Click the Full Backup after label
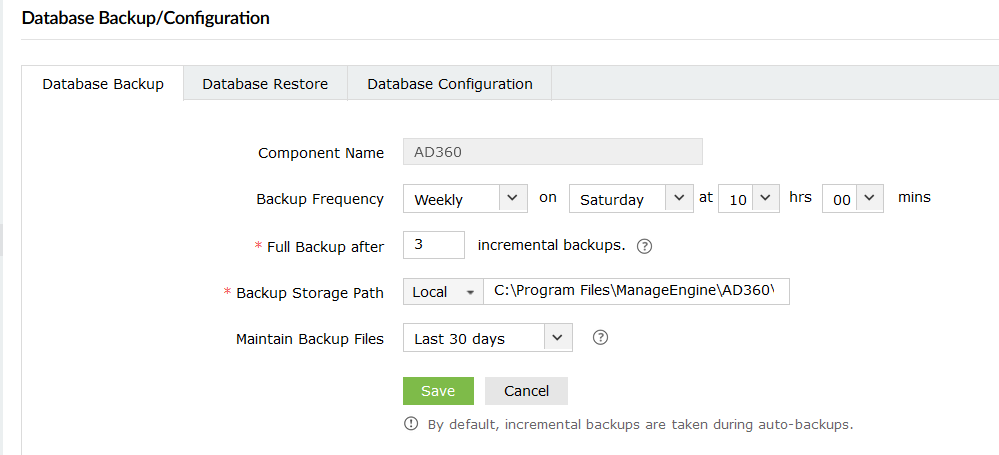Image resolution: width=999 pixels, height=455 pixels. point(325,247)
